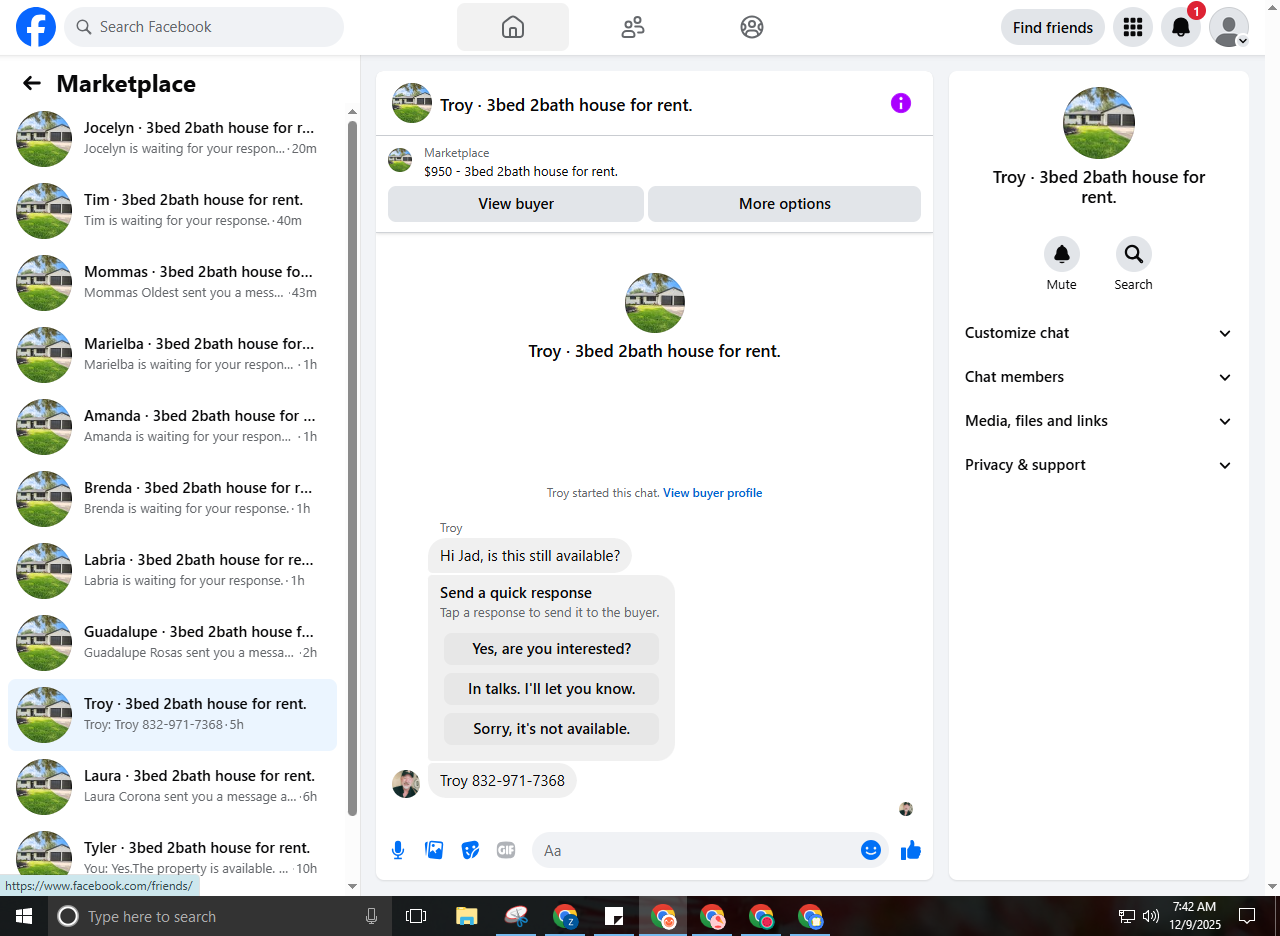The width and height of the screenshot is (1280, 936).
Task: Click the View buyer button
Action: tap(516, 204)
